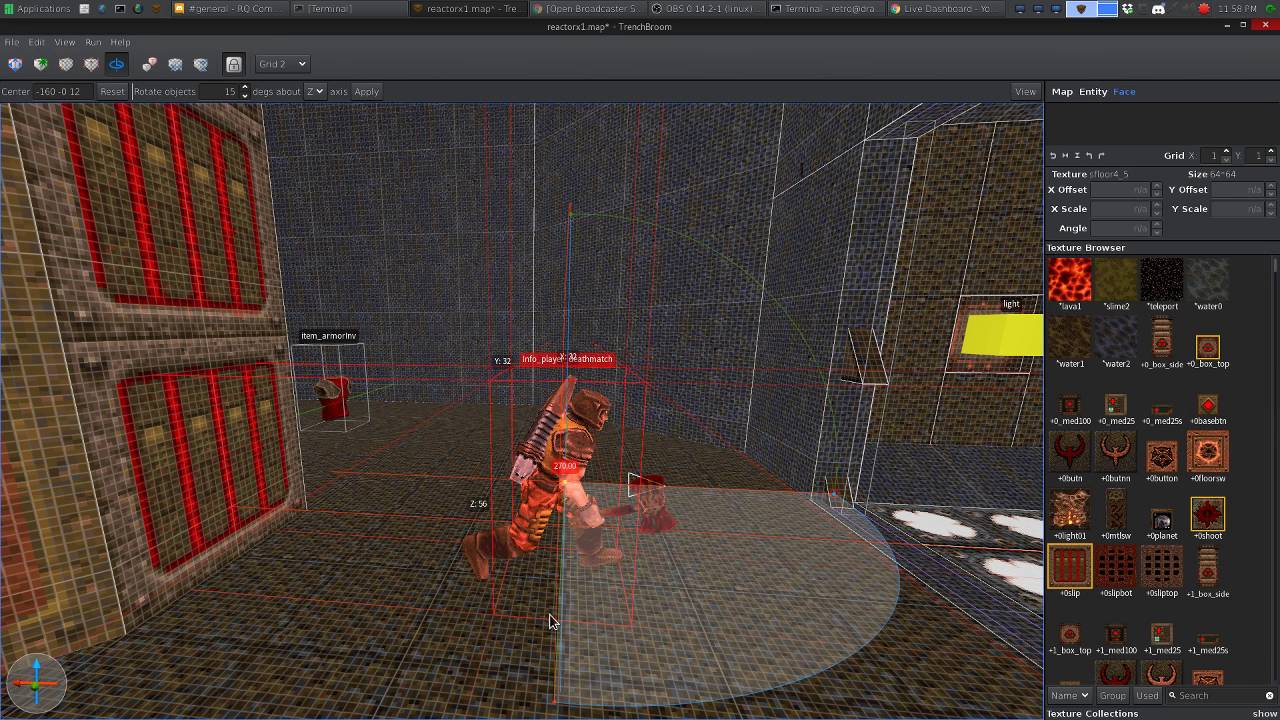Select the clip tool in toolbar

66,64
